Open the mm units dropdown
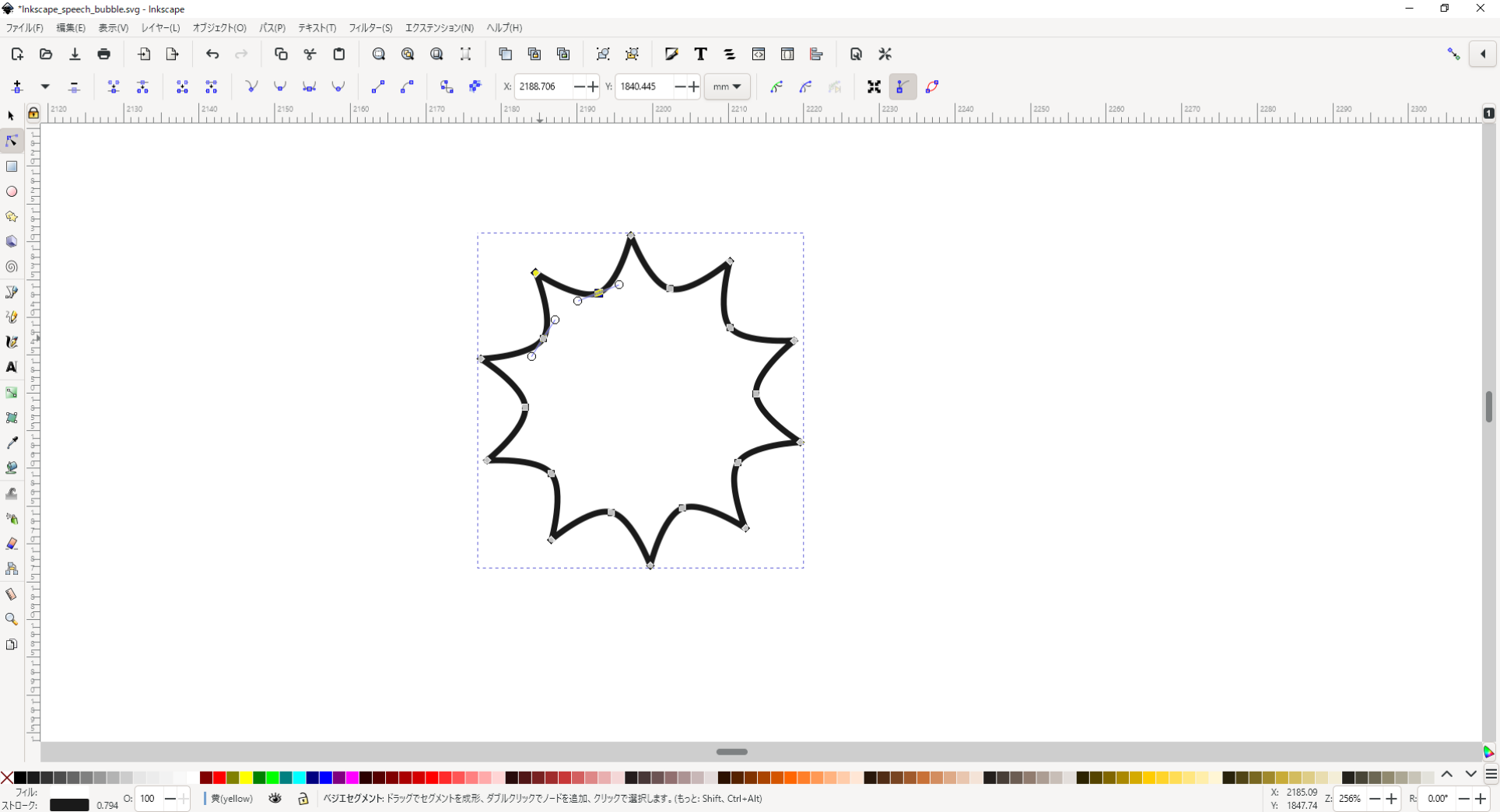The image size is (1500, 812). coord(727,87)
